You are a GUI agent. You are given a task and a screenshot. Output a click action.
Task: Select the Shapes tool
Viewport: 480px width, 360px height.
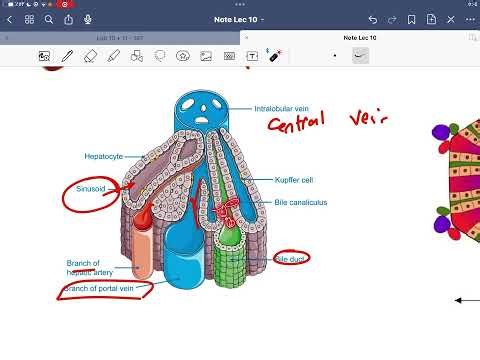click(137, 56)
